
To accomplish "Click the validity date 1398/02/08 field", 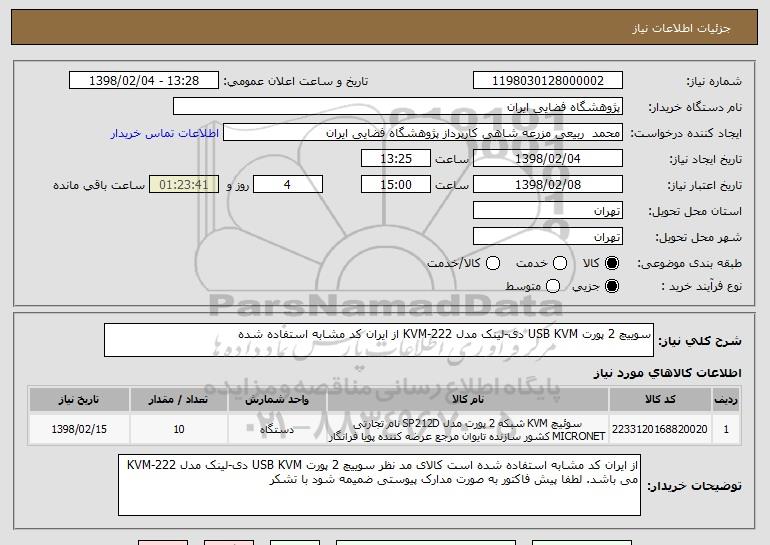I will (x=548, y=185).
